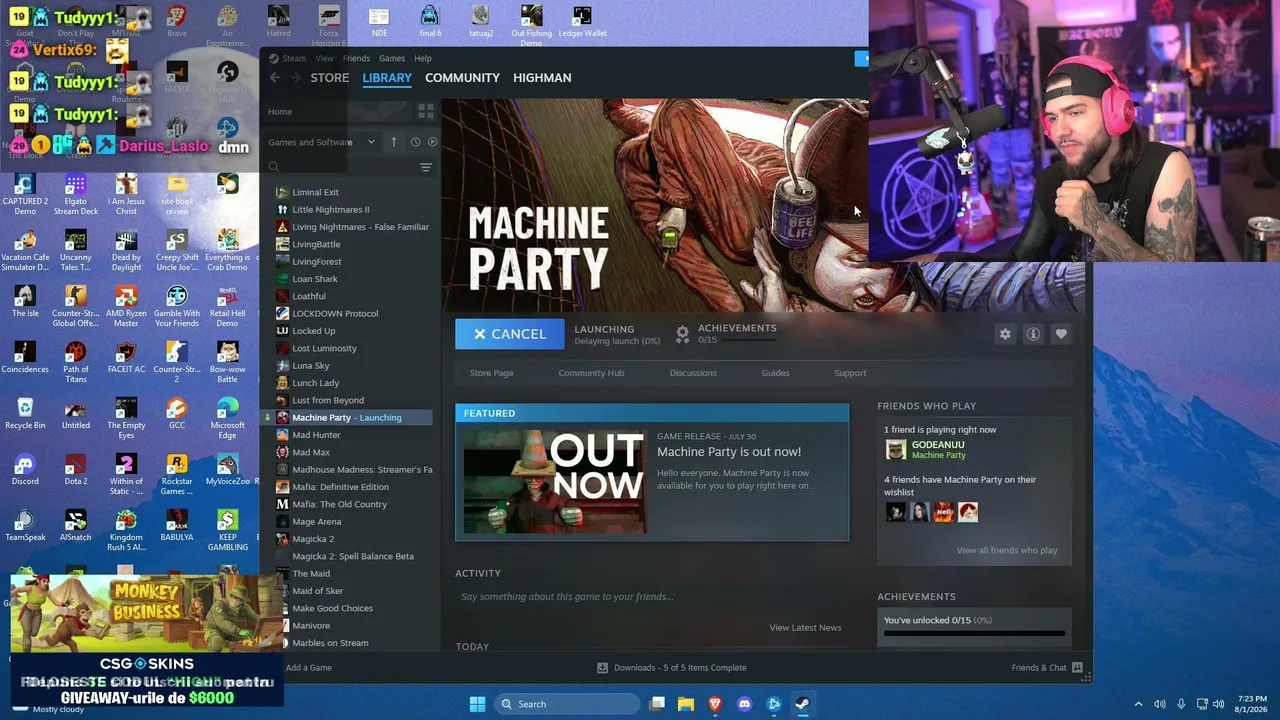1280x720 pixels.
Task: Open the Guides link
Action: click(x=775, y=373)
